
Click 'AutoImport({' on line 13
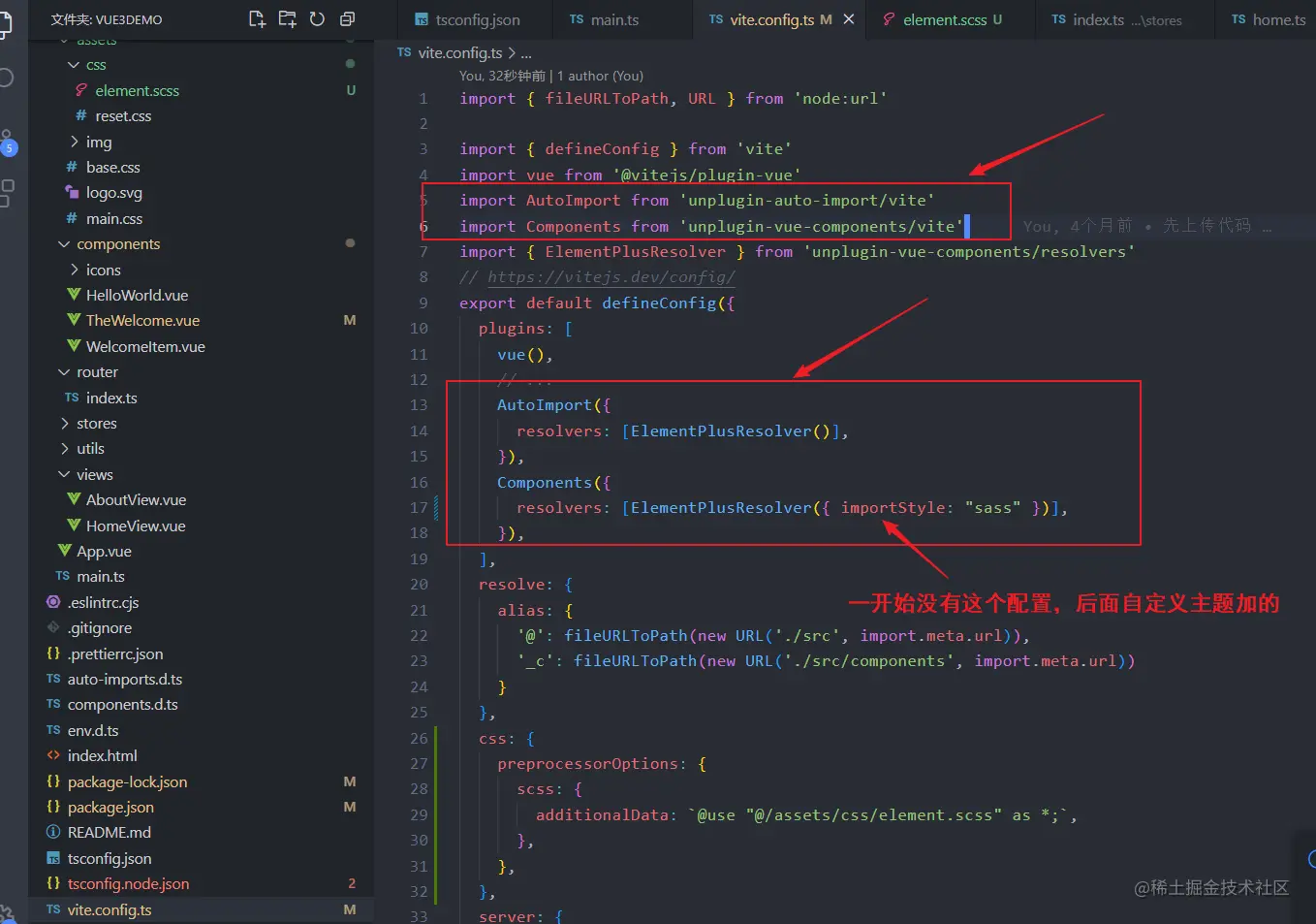553,405
